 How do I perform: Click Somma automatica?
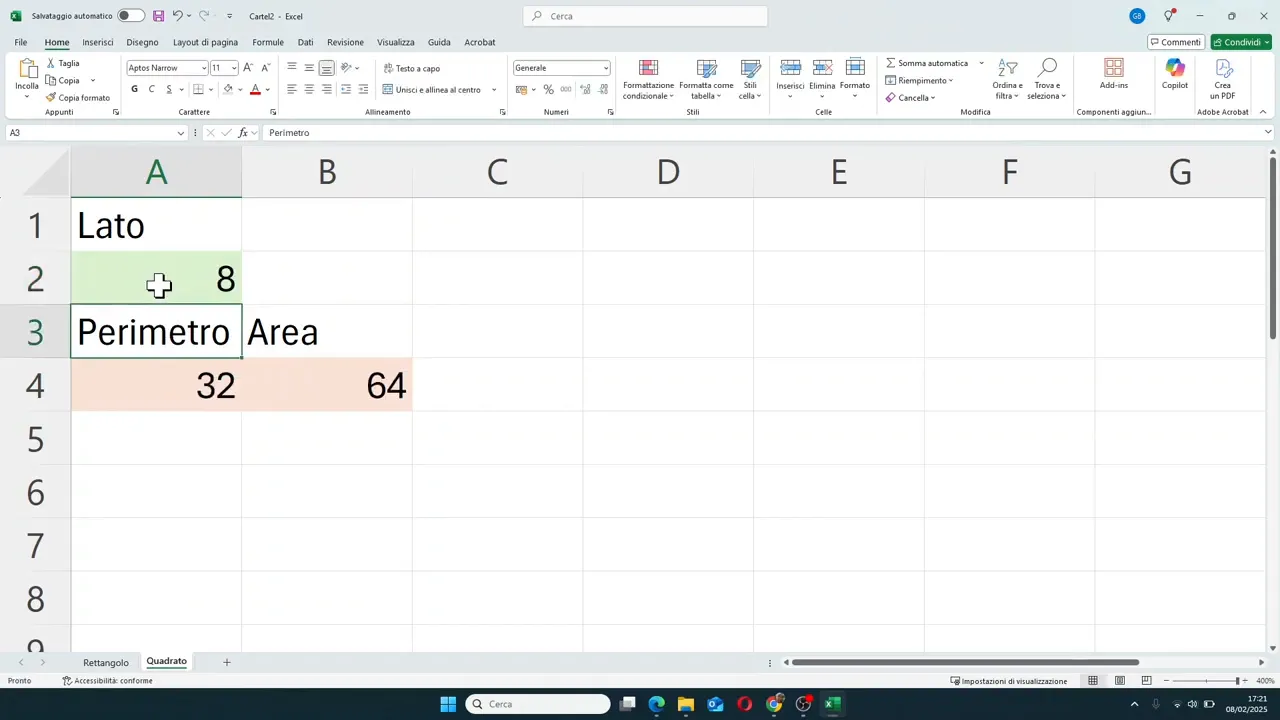click(927, 63)
